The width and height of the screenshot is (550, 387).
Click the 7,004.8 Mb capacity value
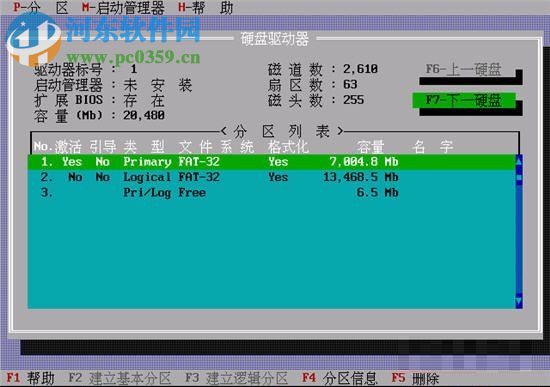pos(364,162)
